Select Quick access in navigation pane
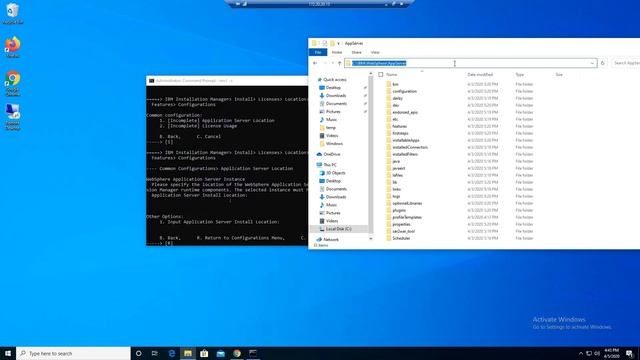Viewport: 640px width, 360px height. point(335,80)
